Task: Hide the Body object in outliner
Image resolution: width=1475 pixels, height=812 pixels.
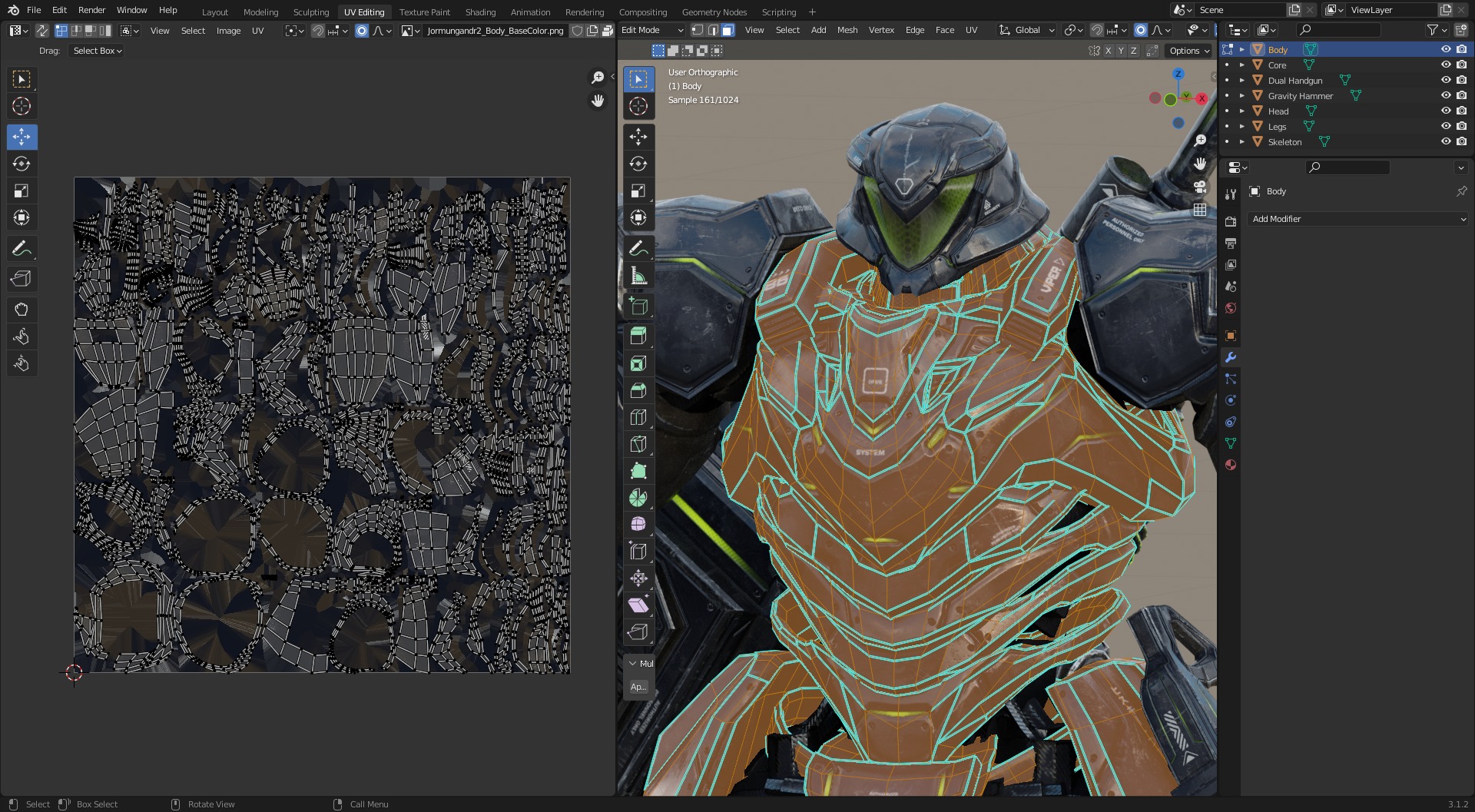Action: [x=1446, y=49]
